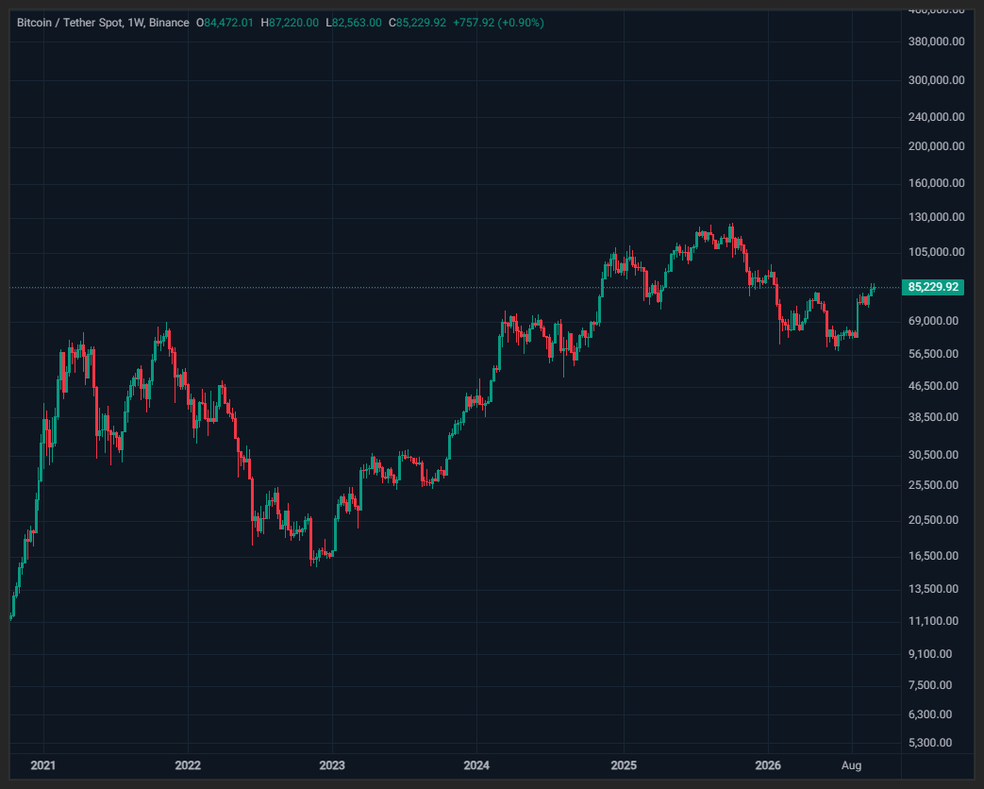Click the Bitcoin / Tether Spot symbol title
Viewport: 984px width, 789px height.
click(x=70, y=23)
